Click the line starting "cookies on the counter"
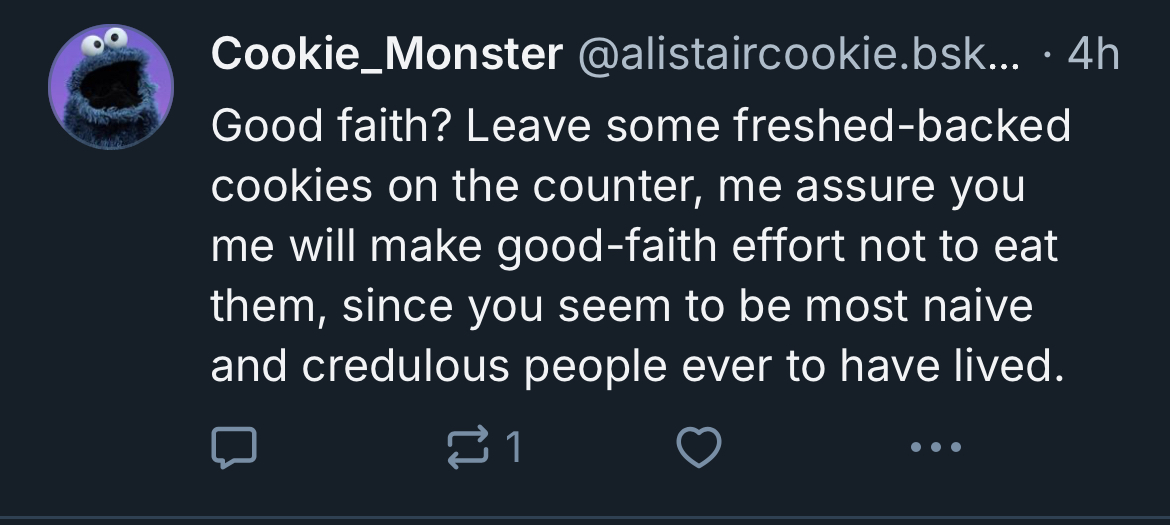1170x525 pixels. pos(618,186)
